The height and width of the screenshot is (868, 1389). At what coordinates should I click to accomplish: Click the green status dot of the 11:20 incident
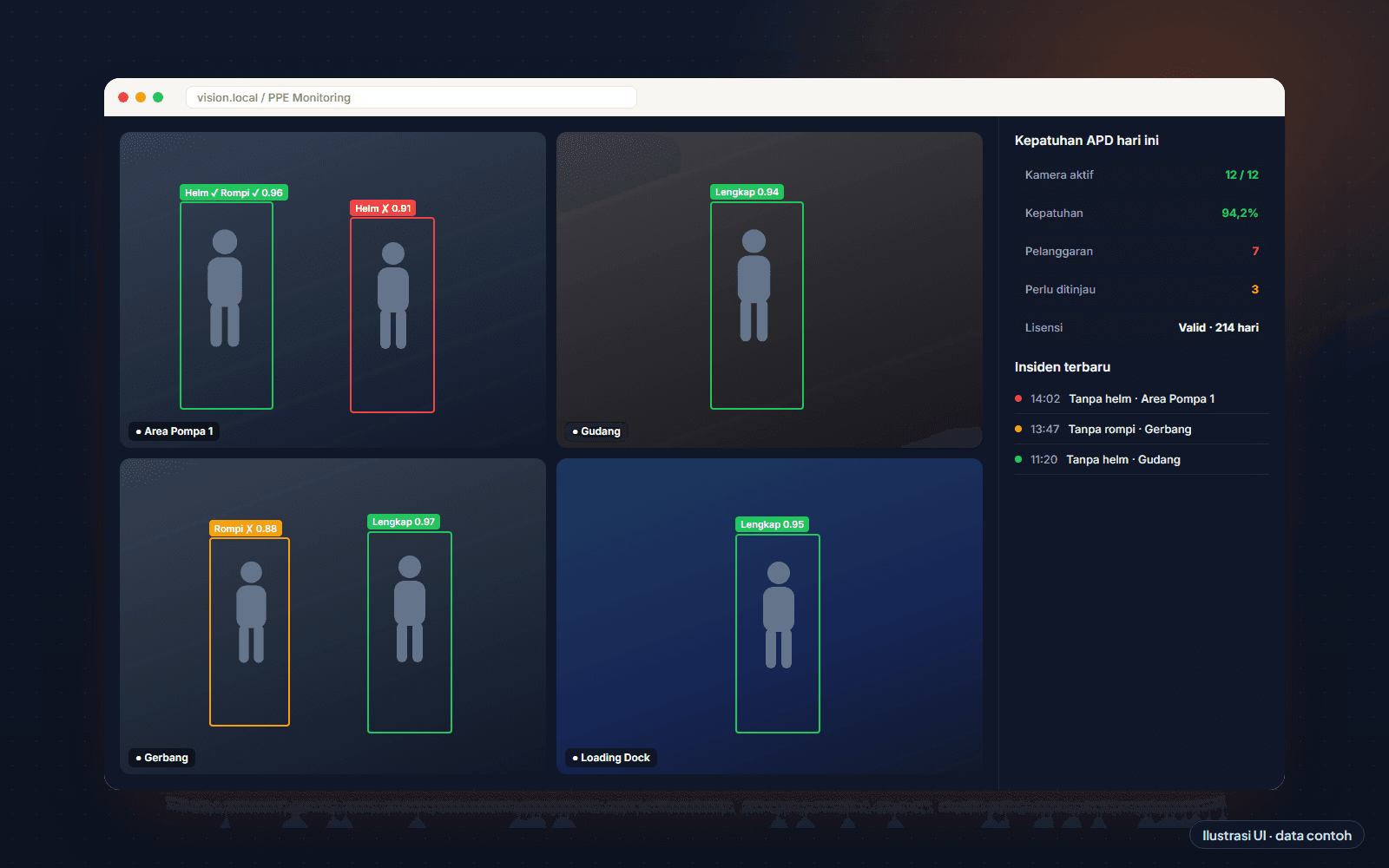pyautogui.click(x=1018, y=459)
